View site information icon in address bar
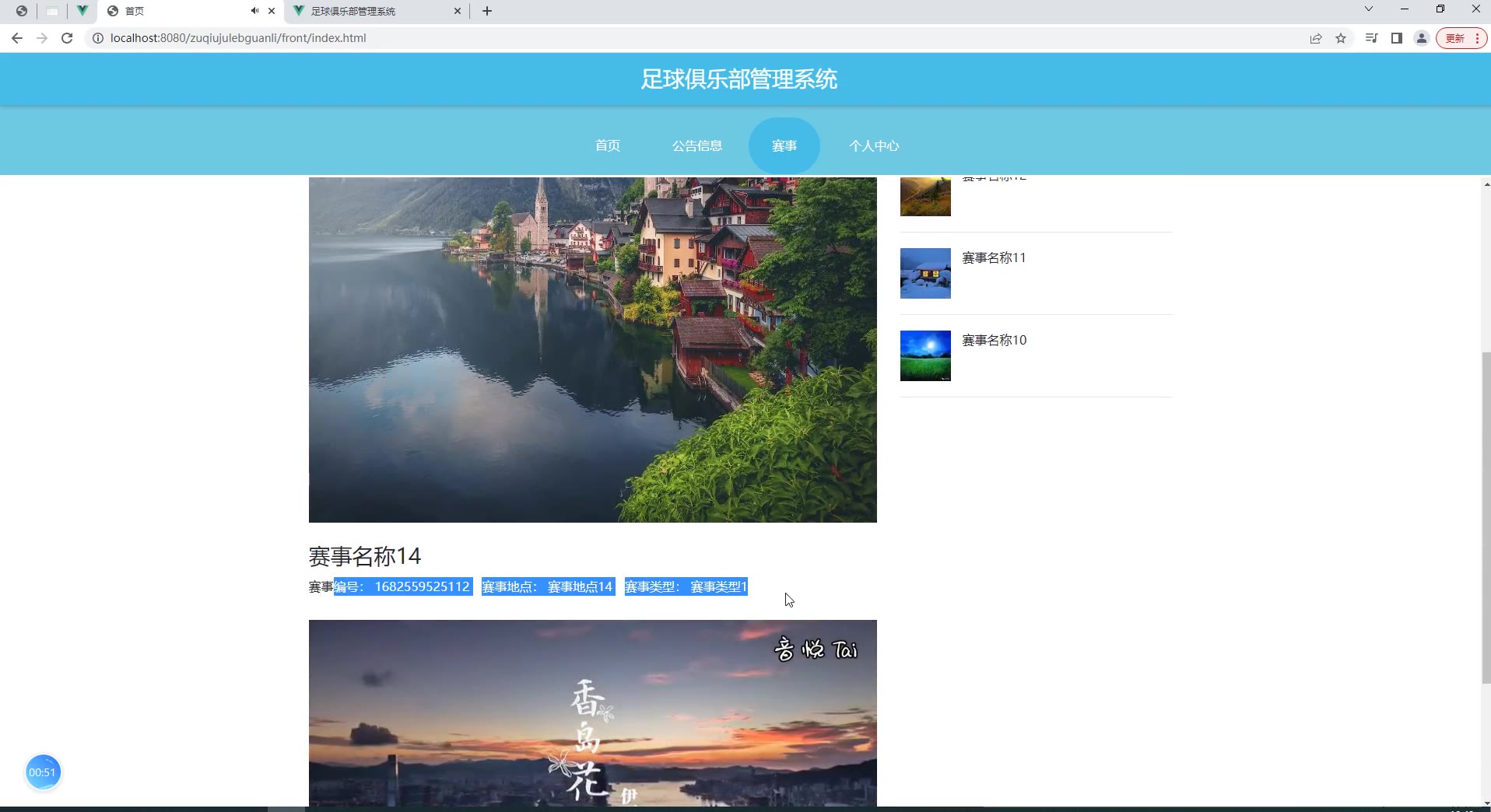Viewport: 1491px width, 812px height. click(x=98, y=38)
